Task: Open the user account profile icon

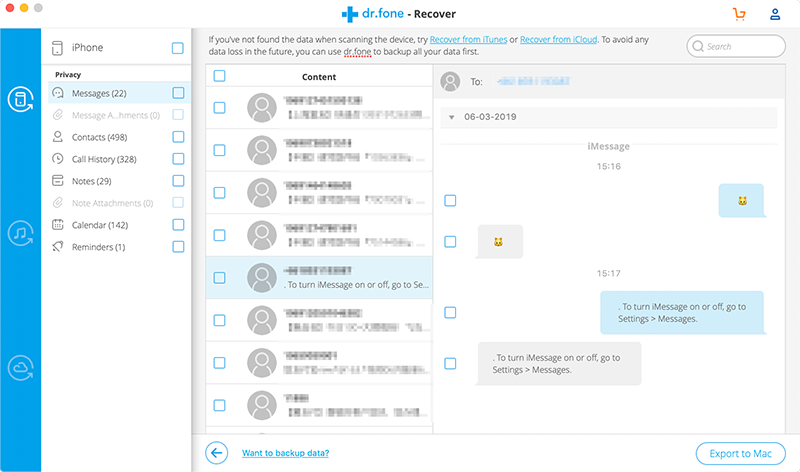Action: tap(774, 14)
